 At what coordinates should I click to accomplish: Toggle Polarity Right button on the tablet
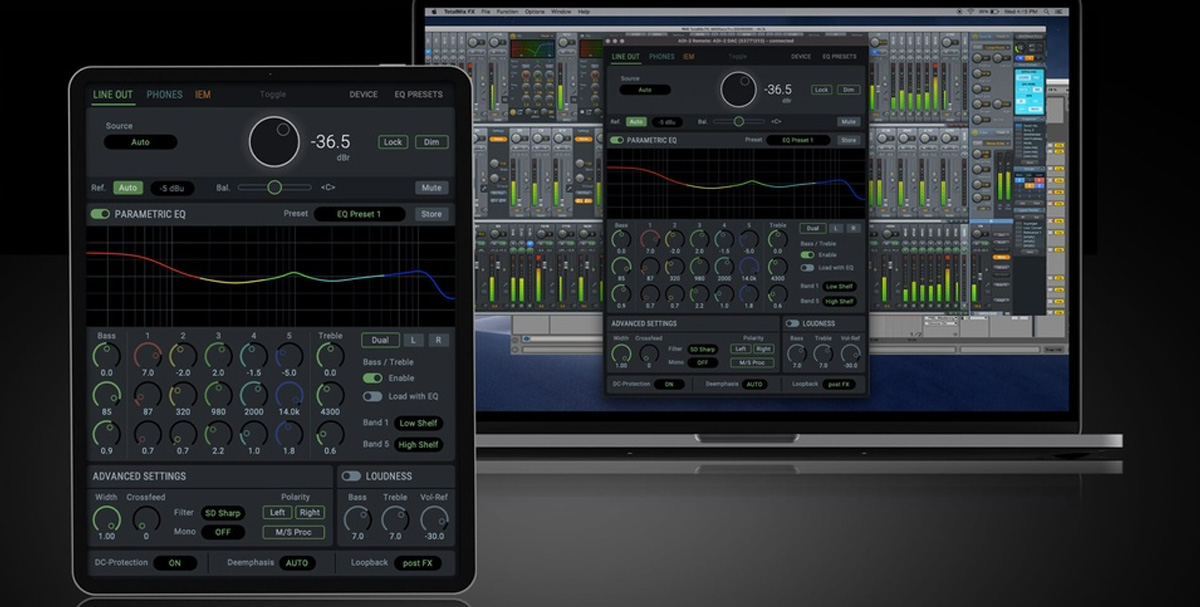[x=310, y=512]
